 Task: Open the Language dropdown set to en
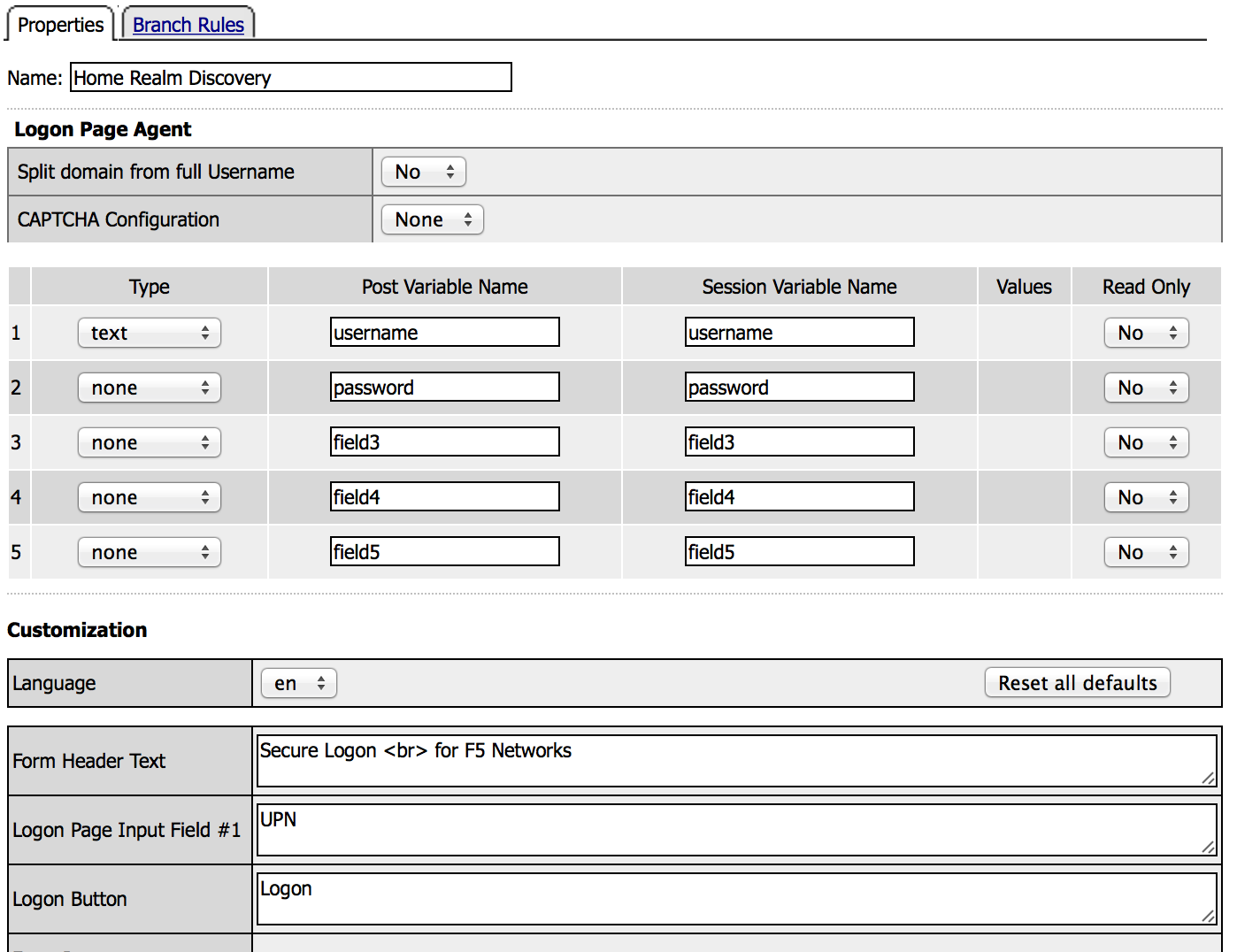(x=298, y=683)
